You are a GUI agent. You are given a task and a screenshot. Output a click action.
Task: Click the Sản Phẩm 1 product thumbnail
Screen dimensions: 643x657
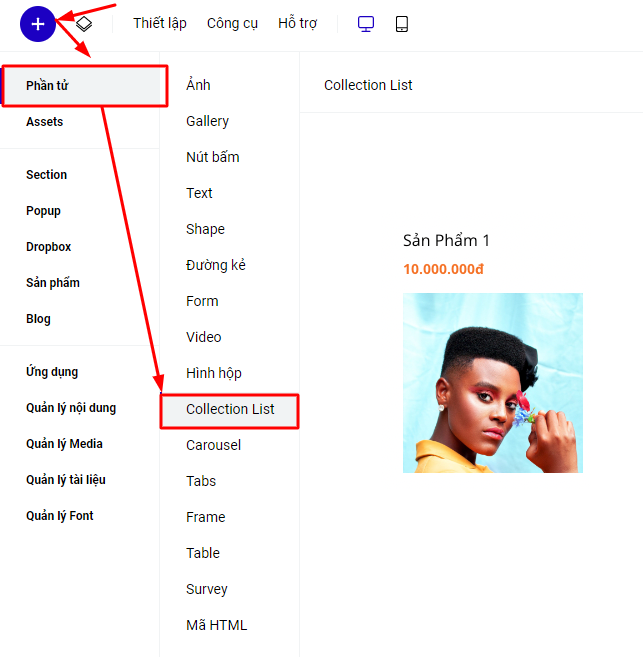tap(492, 382)
